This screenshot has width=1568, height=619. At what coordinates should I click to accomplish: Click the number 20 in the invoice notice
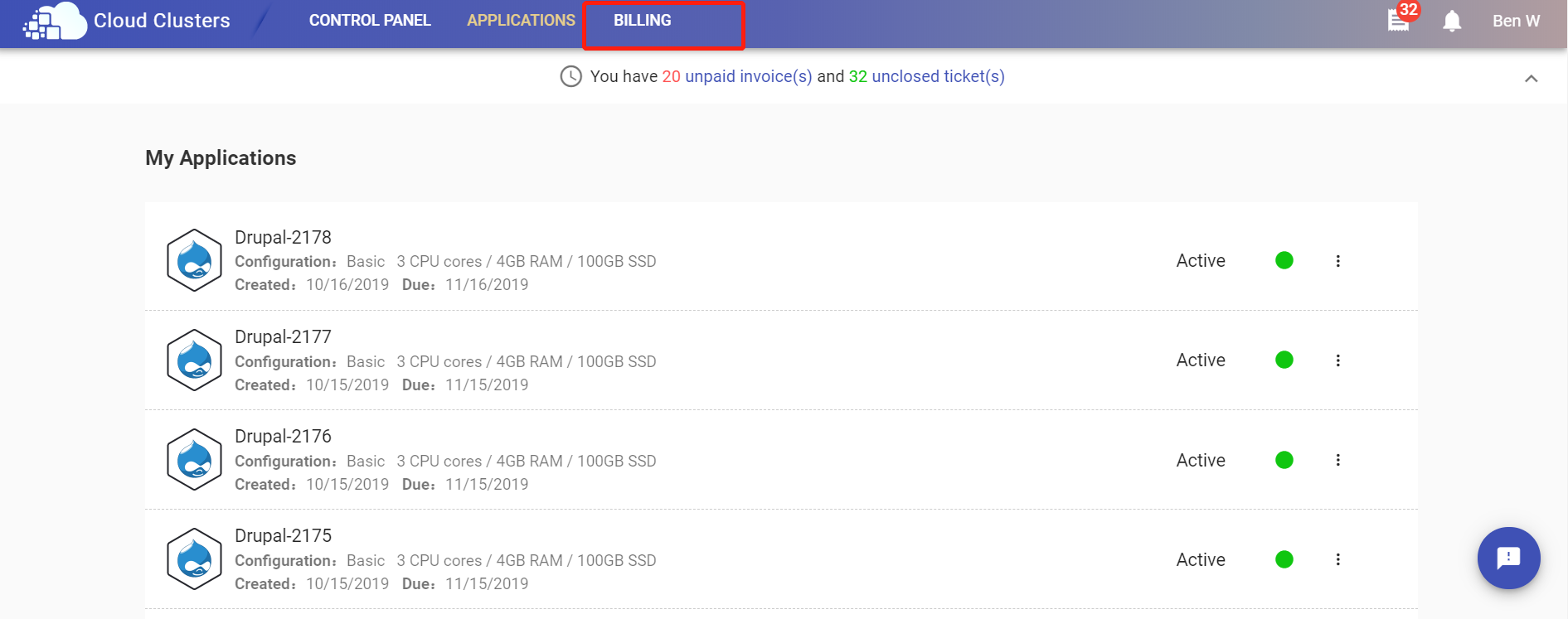click(671, 76)
